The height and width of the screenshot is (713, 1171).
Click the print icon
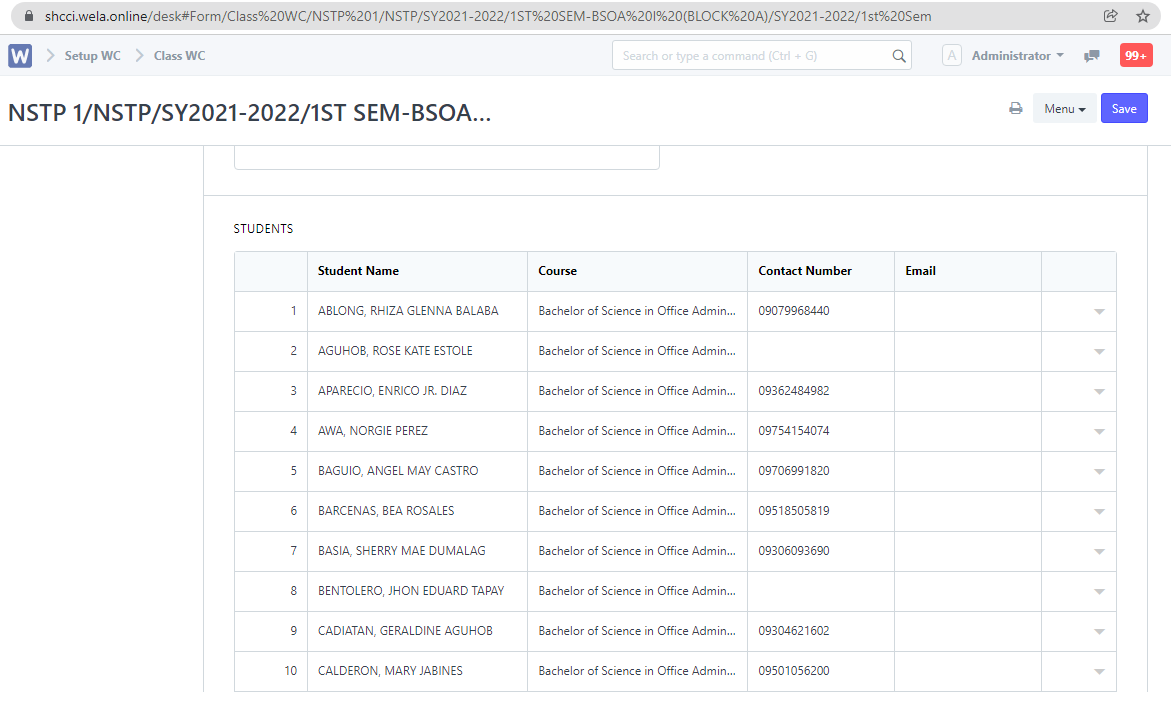tap(1015, 109)
